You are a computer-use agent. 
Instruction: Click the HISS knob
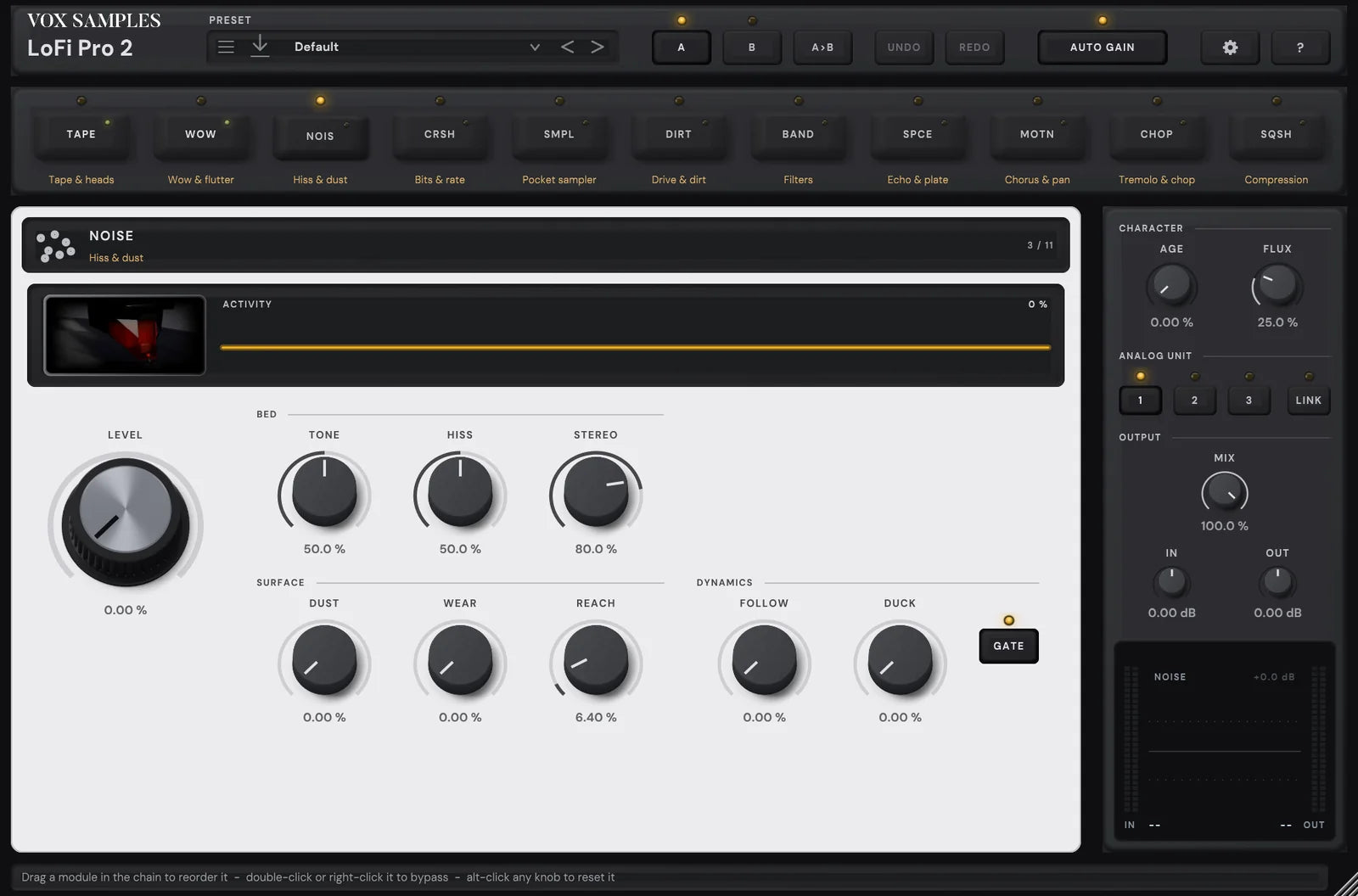(460, 492)
